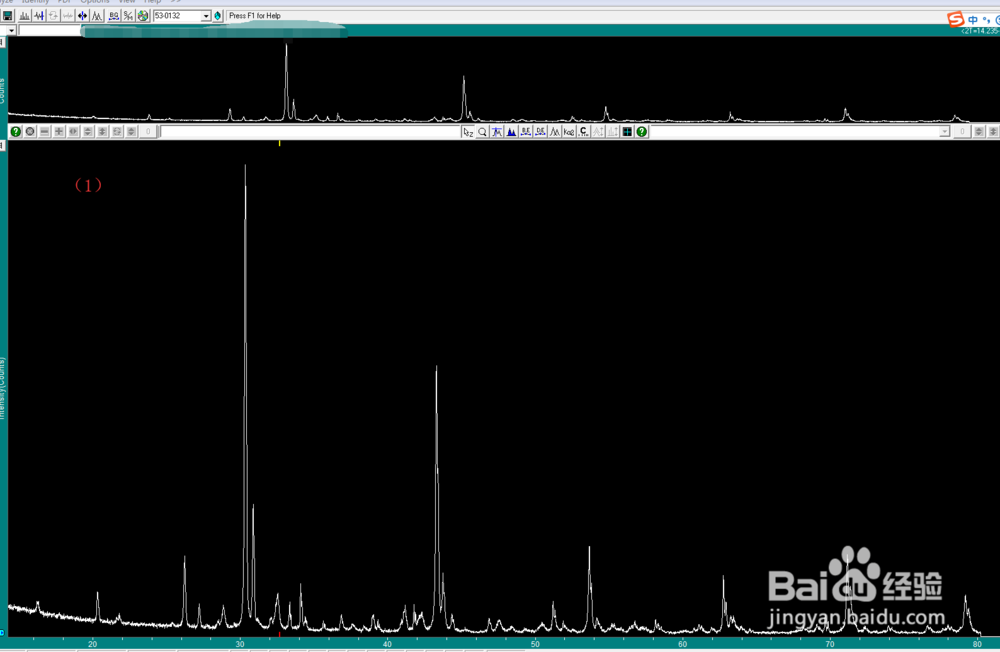This screenshot has height=652, width=1000.
Task: Click the minus button in the zoom toolbar
Action: tap(45, 131)
